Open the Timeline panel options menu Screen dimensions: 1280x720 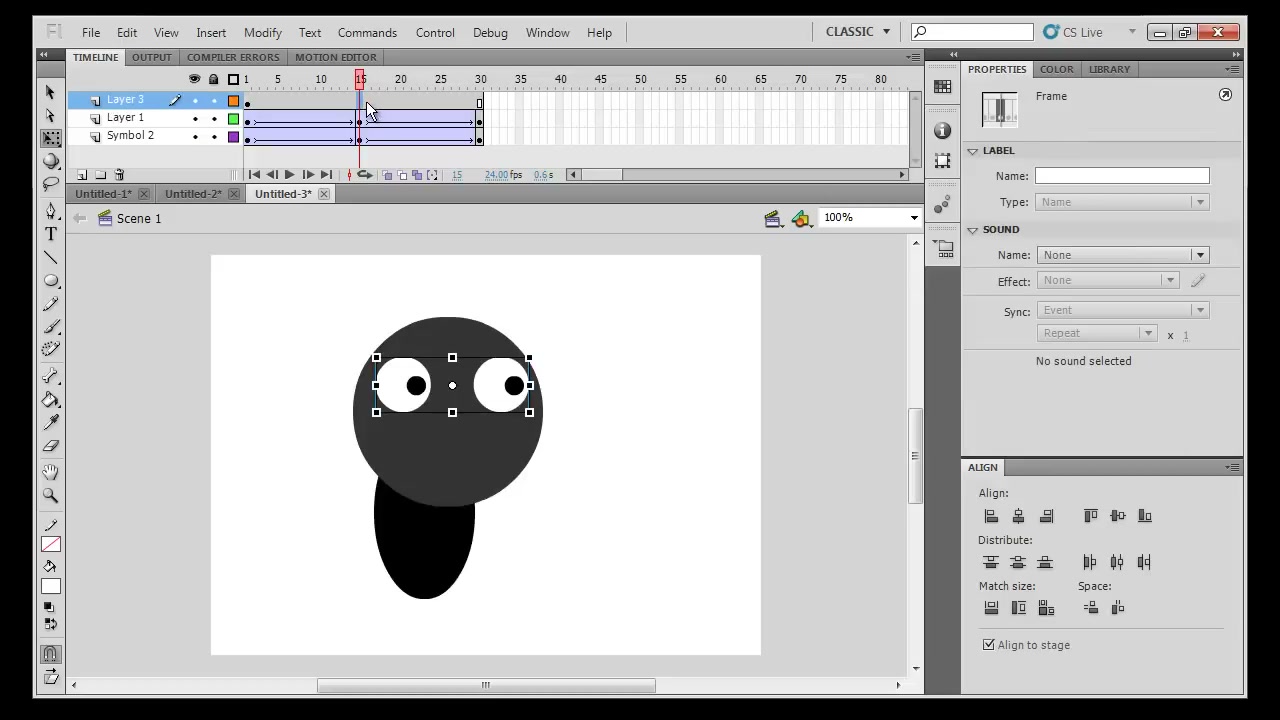pos(913,57)
